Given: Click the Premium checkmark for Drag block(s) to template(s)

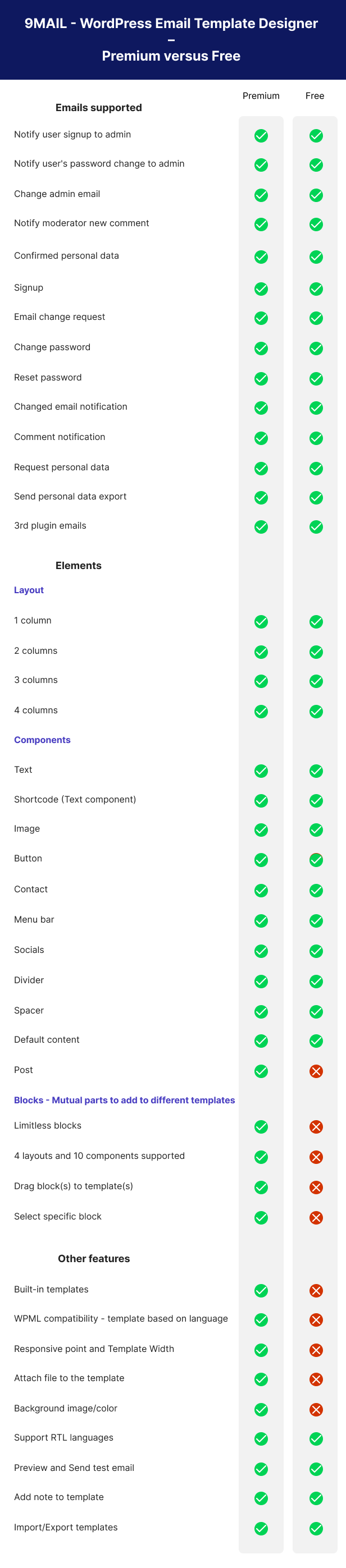Looking at the screenshot, I should (x=261, y=1187).
